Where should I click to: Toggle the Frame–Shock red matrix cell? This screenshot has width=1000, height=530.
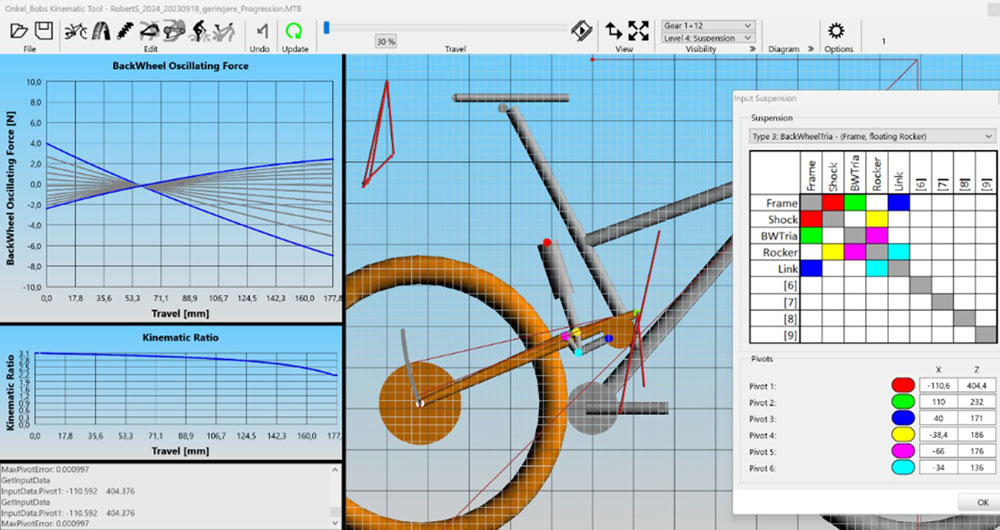tap(834, 203)
